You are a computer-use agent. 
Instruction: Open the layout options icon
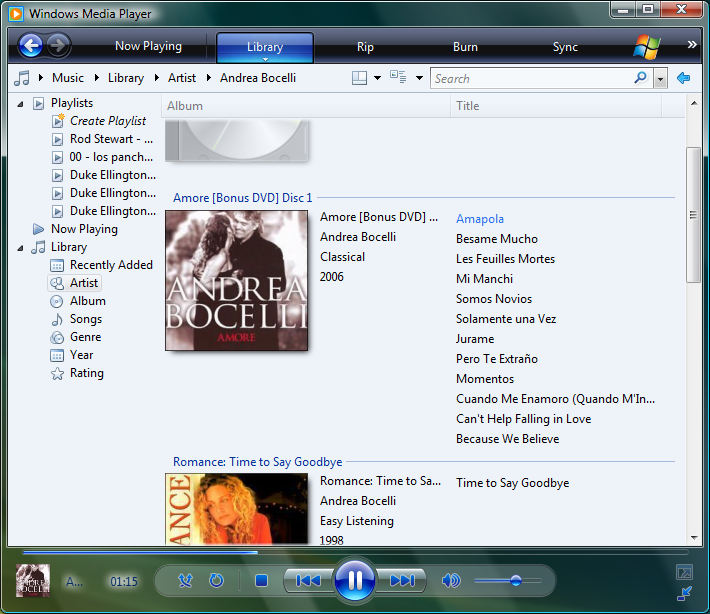360,78
